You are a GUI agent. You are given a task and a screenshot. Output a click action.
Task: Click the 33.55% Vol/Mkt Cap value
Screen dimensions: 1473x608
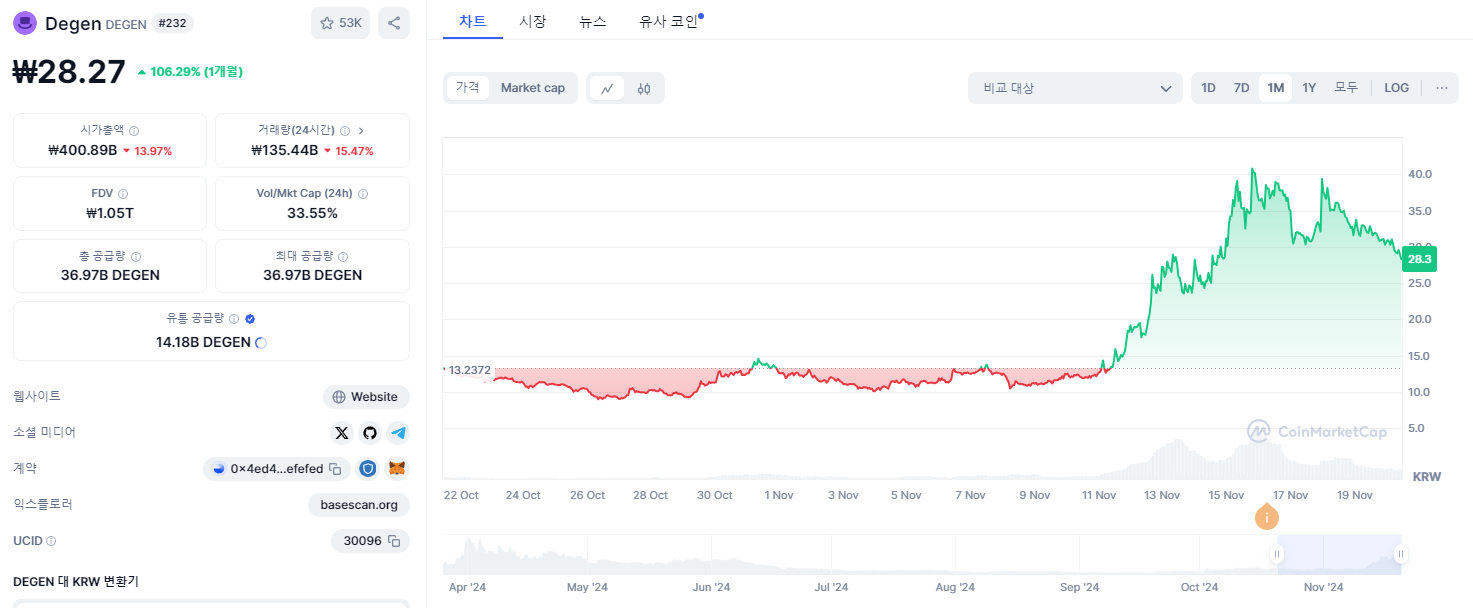coord(312,213)
